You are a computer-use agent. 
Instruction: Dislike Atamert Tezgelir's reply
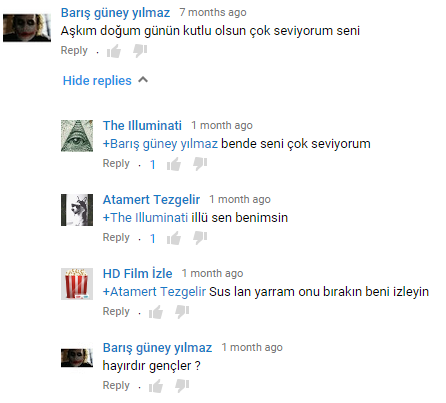[x=200, y=238]
